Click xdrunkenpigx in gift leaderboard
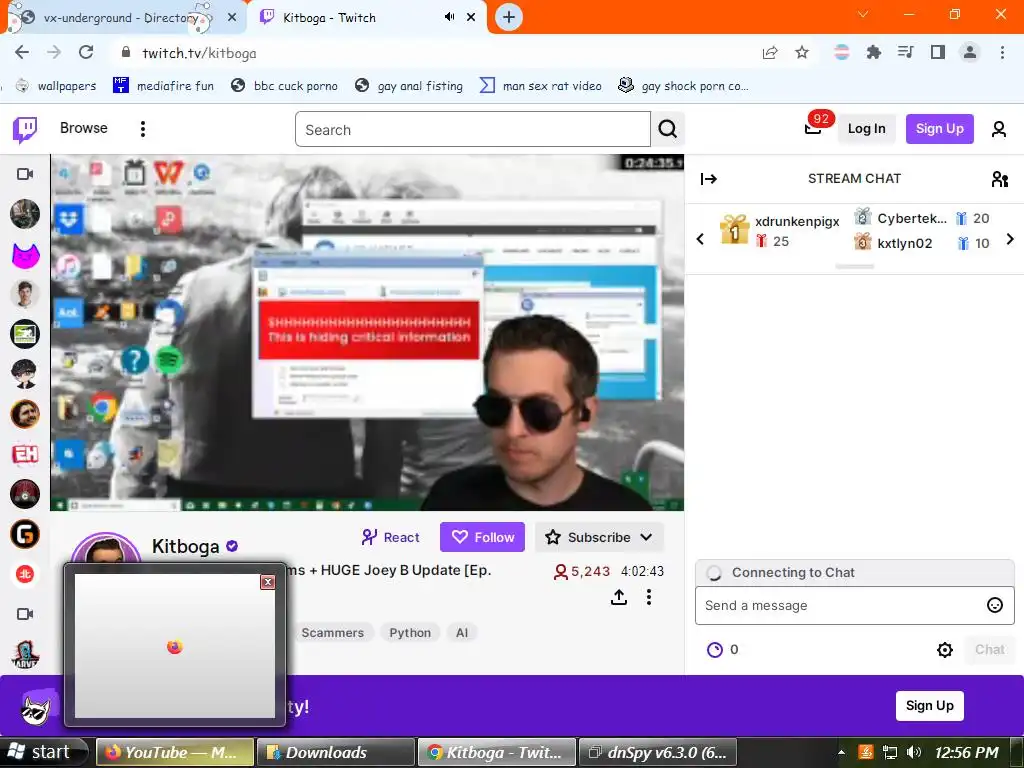Image resolution: width=1024 pixels, height=768 pixels. pyautogui.click(x=797, y=221)
